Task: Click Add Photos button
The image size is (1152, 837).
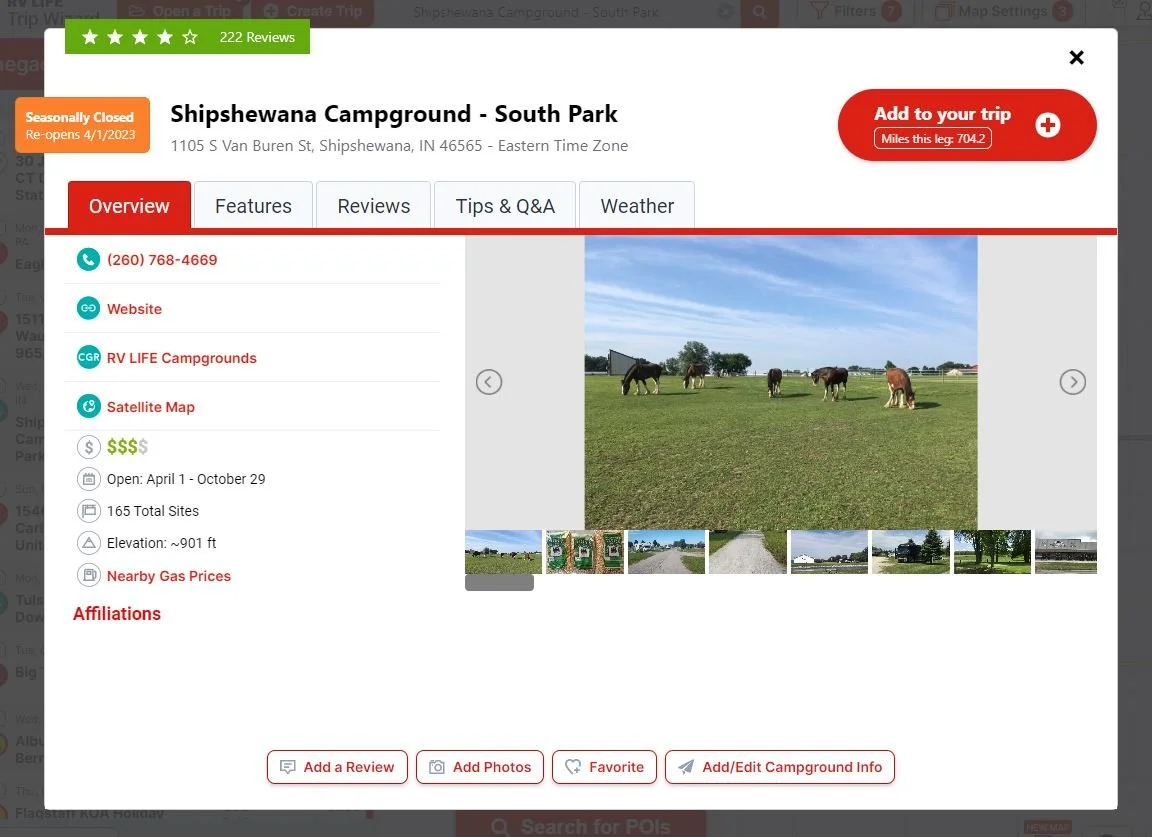Action: coord(480,767)
